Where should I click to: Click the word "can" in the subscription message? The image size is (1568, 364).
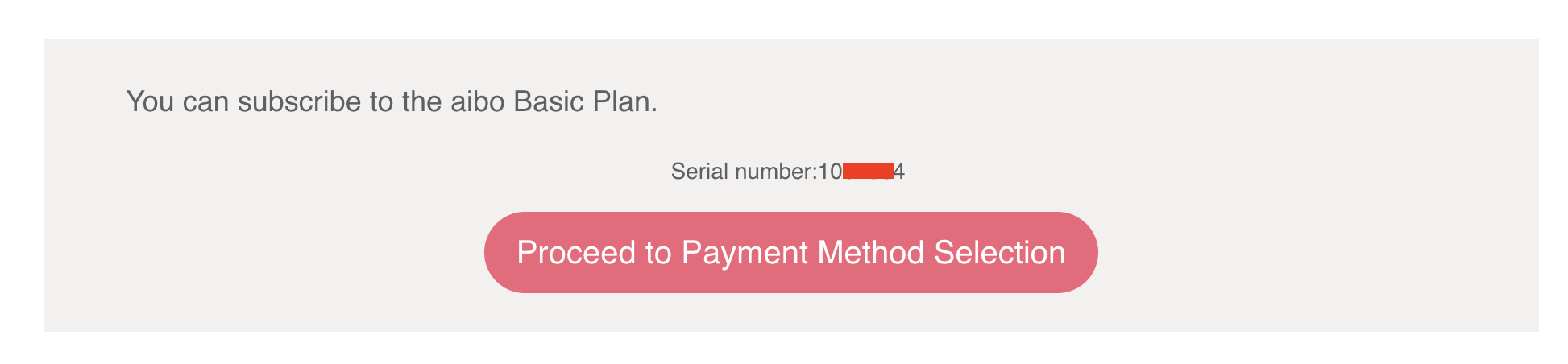tap(206, 101)
